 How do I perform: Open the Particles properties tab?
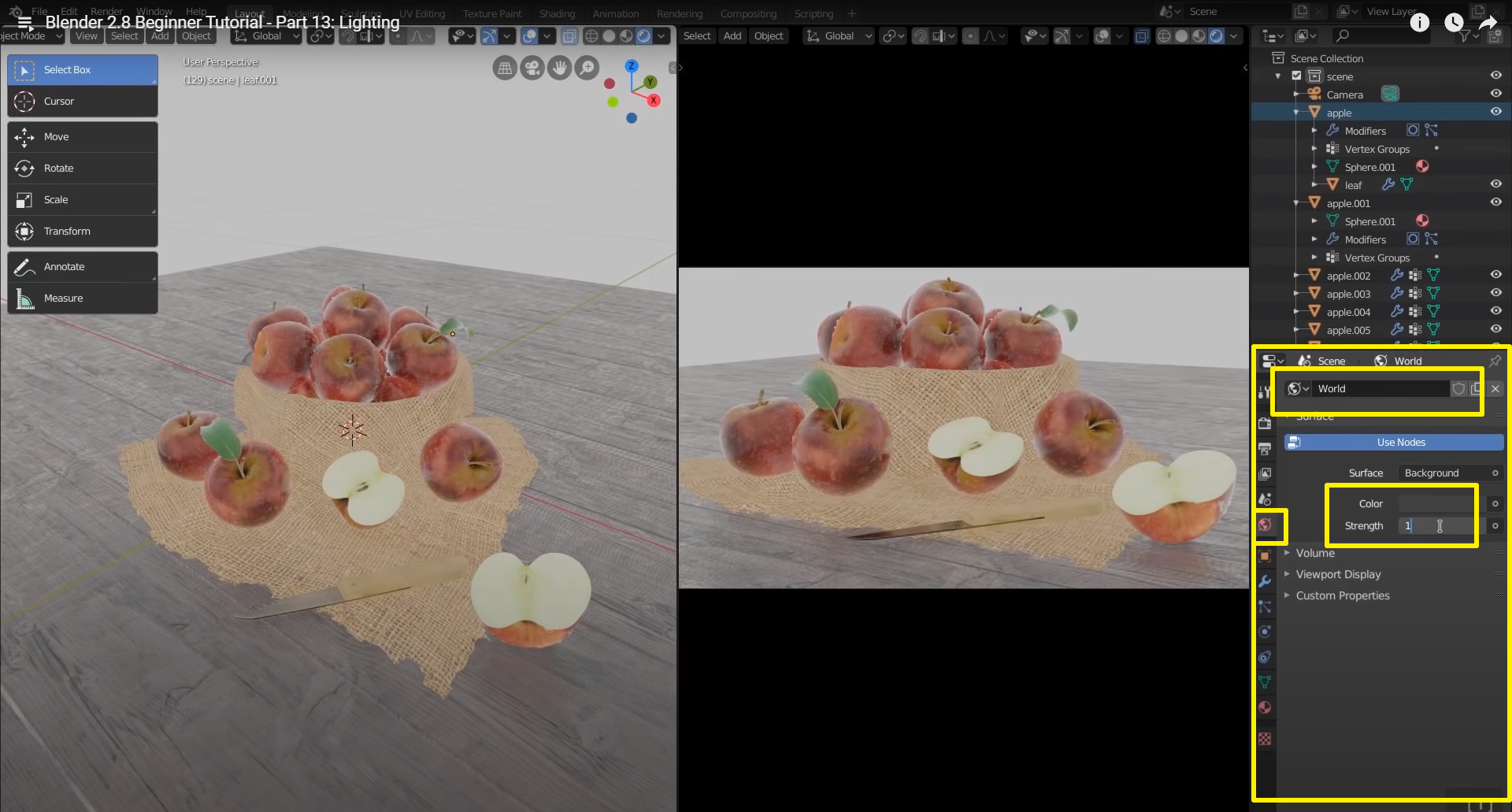1265,606
